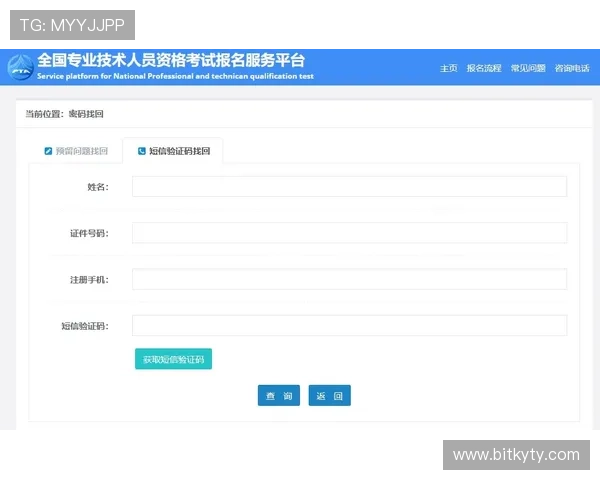
Task: Open the 报名流程 navigation link
Action: 484,68
